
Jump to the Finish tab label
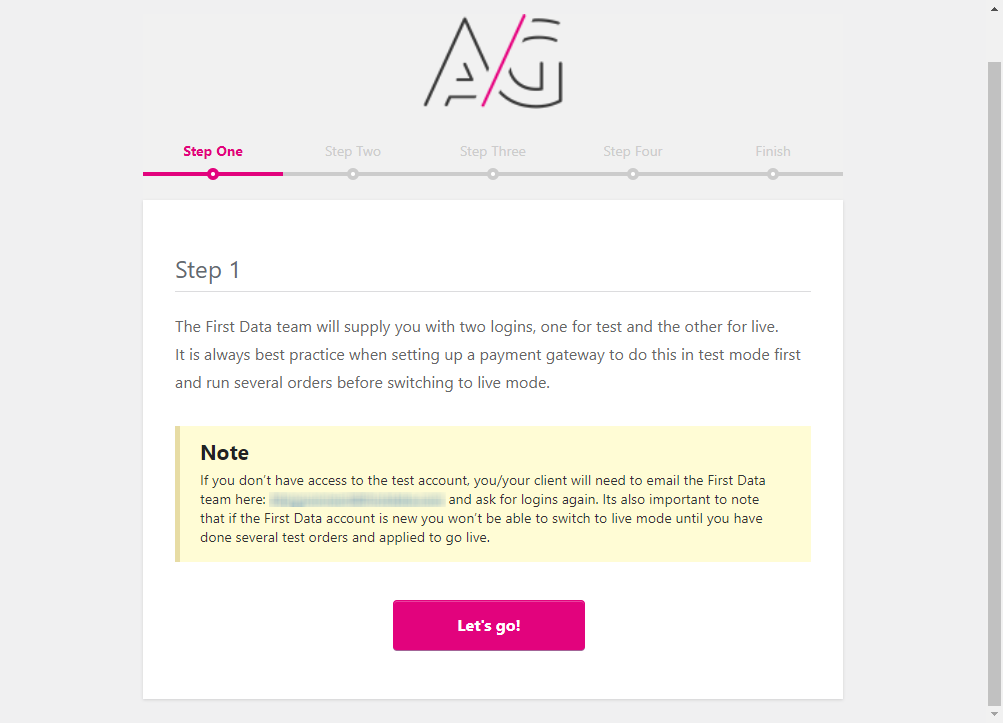[x=773, y=152]
